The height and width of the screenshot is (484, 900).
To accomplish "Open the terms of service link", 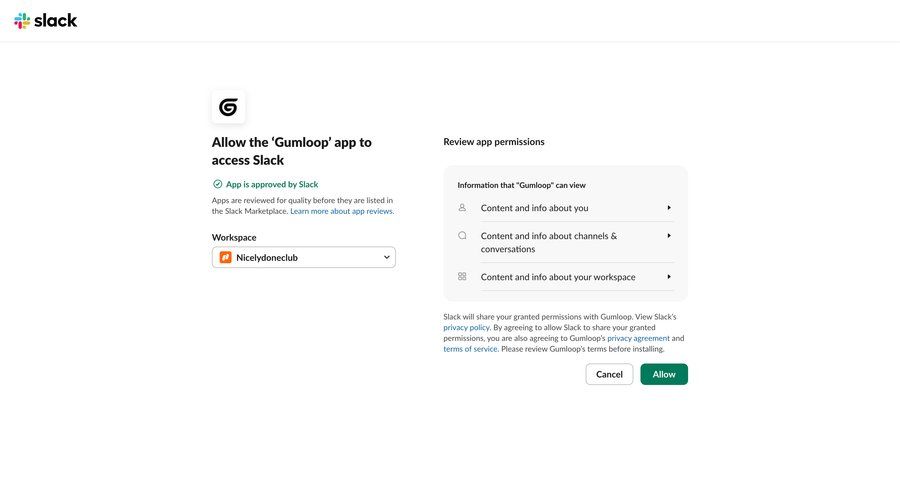I will pyautogui.click(x=470, y=349).
